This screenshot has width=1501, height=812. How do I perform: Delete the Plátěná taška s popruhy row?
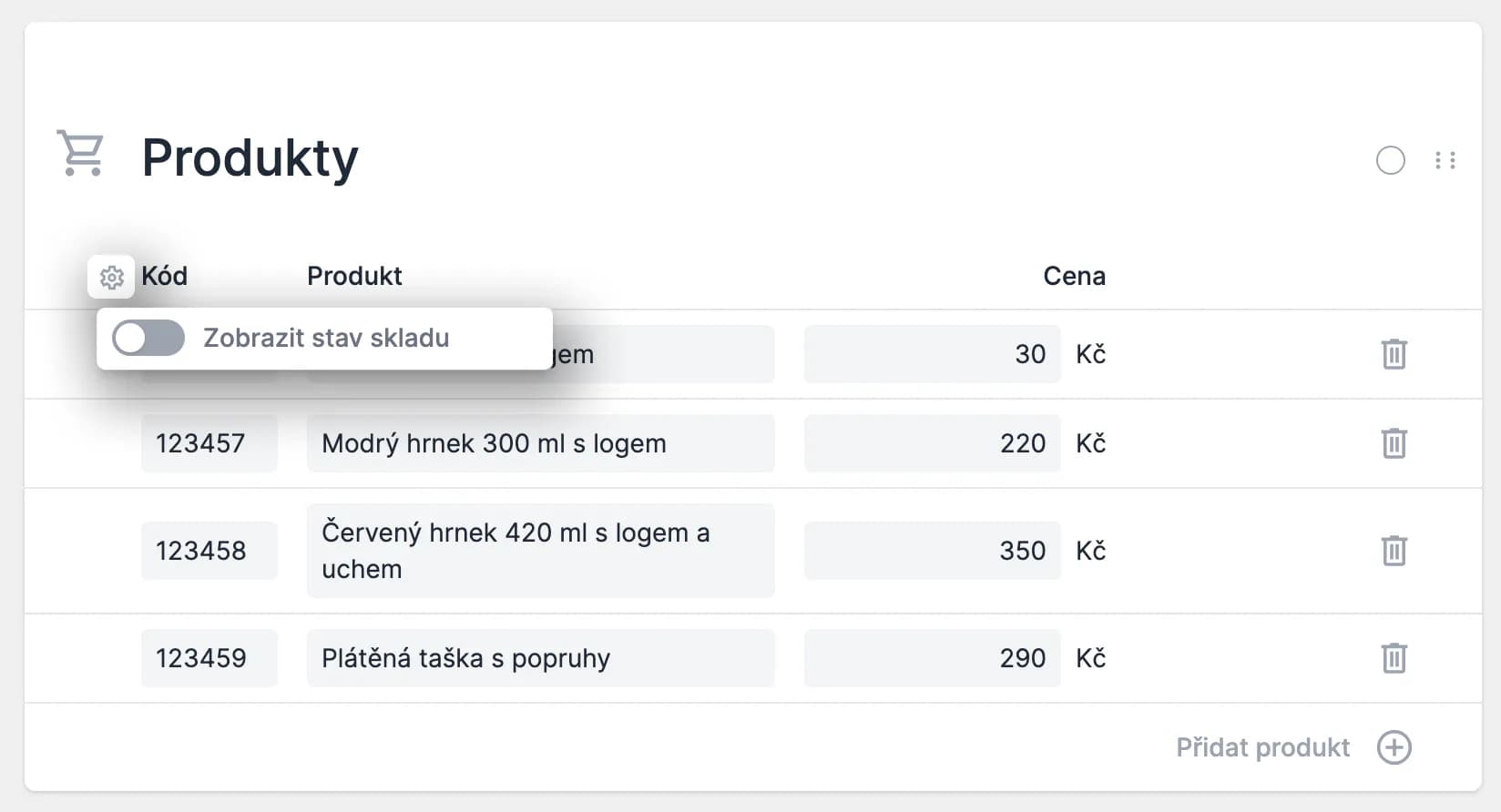[1394, 658]
